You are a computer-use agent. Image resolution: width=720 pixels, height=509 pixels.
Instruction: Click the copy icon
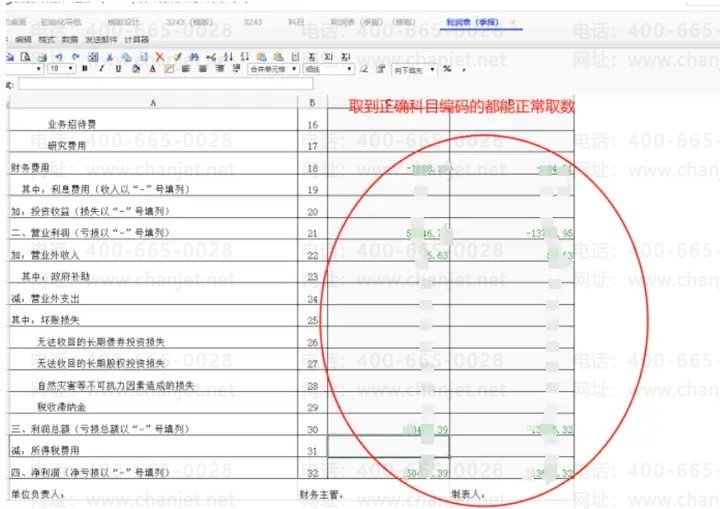point(126,57)
